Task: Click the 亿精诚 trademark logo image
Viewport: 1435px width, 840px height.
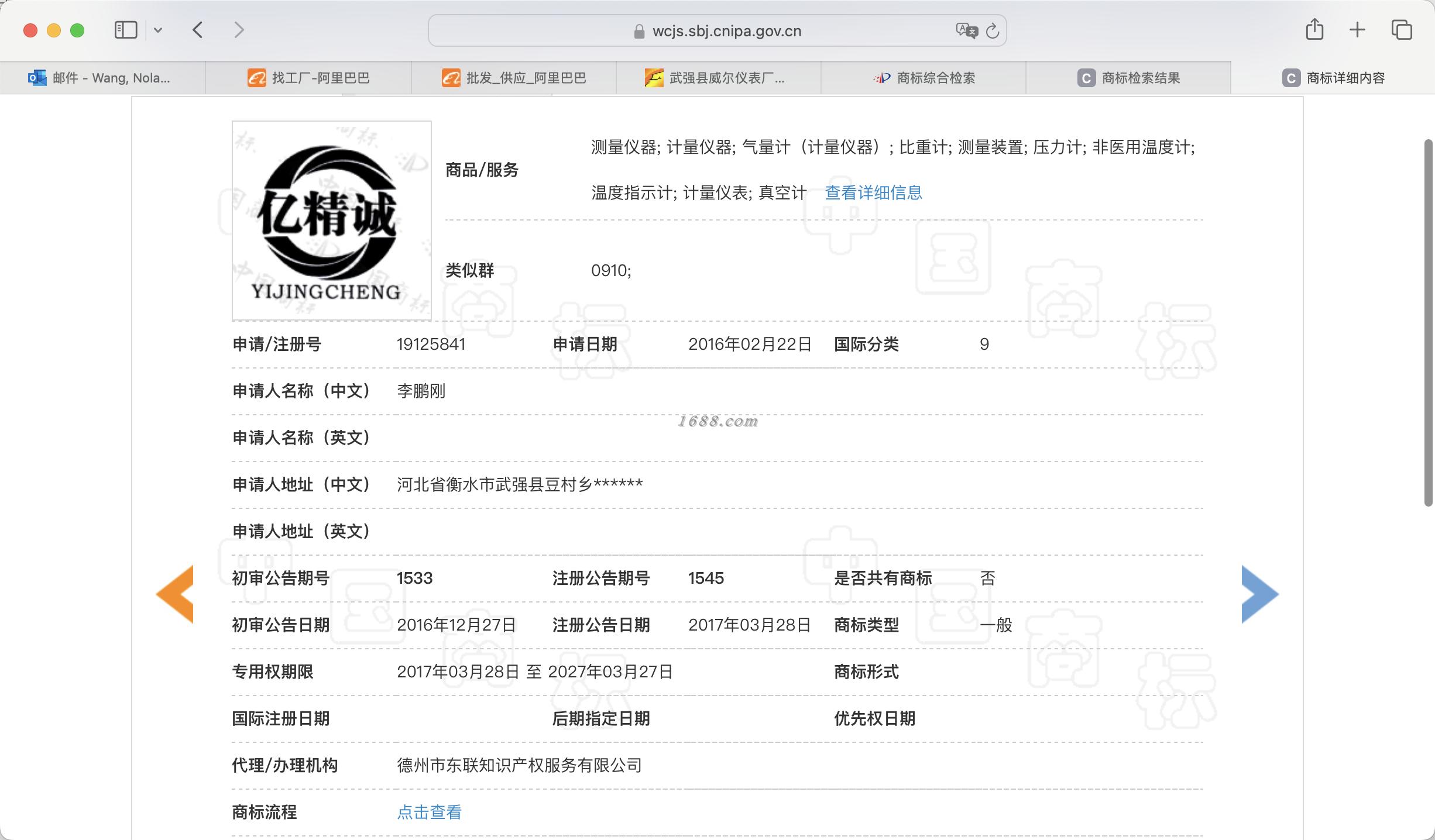Action: pyautogui.click(x=331, y=221)
